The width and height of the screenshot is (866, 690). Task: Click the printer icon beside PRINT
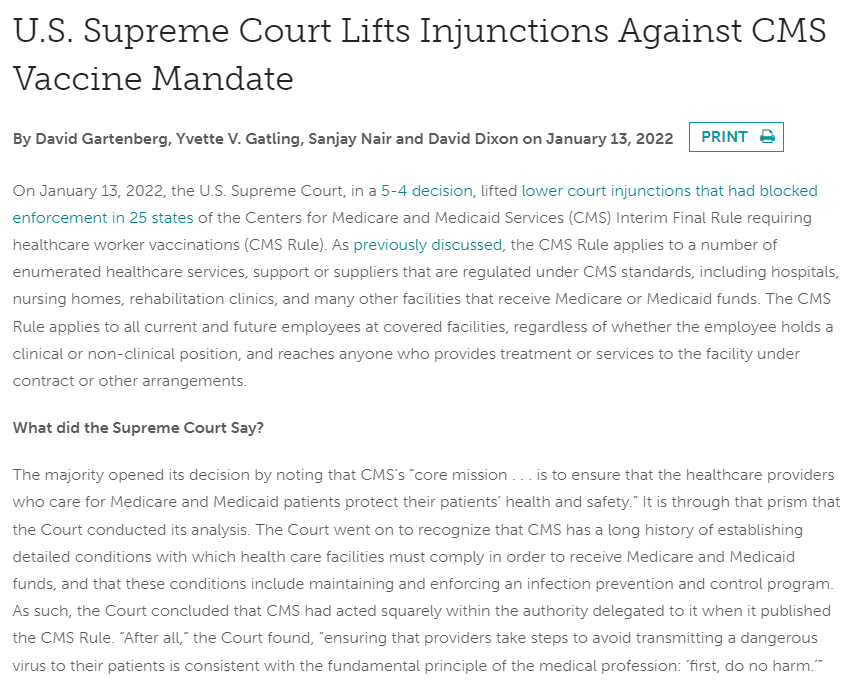point(767,137)
